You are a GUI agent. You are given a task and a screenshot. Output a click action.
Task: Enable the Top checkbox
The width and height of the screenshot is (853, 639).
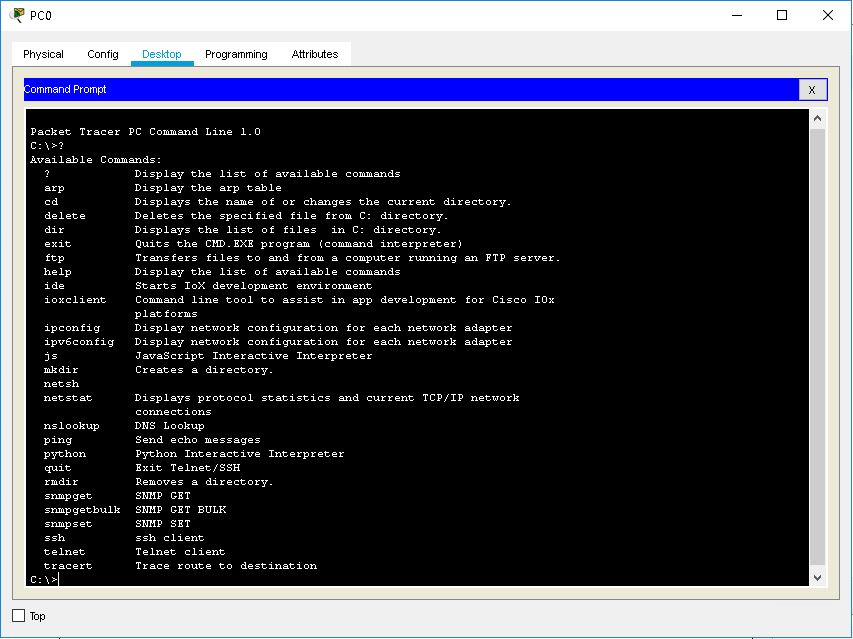[18, 616]
